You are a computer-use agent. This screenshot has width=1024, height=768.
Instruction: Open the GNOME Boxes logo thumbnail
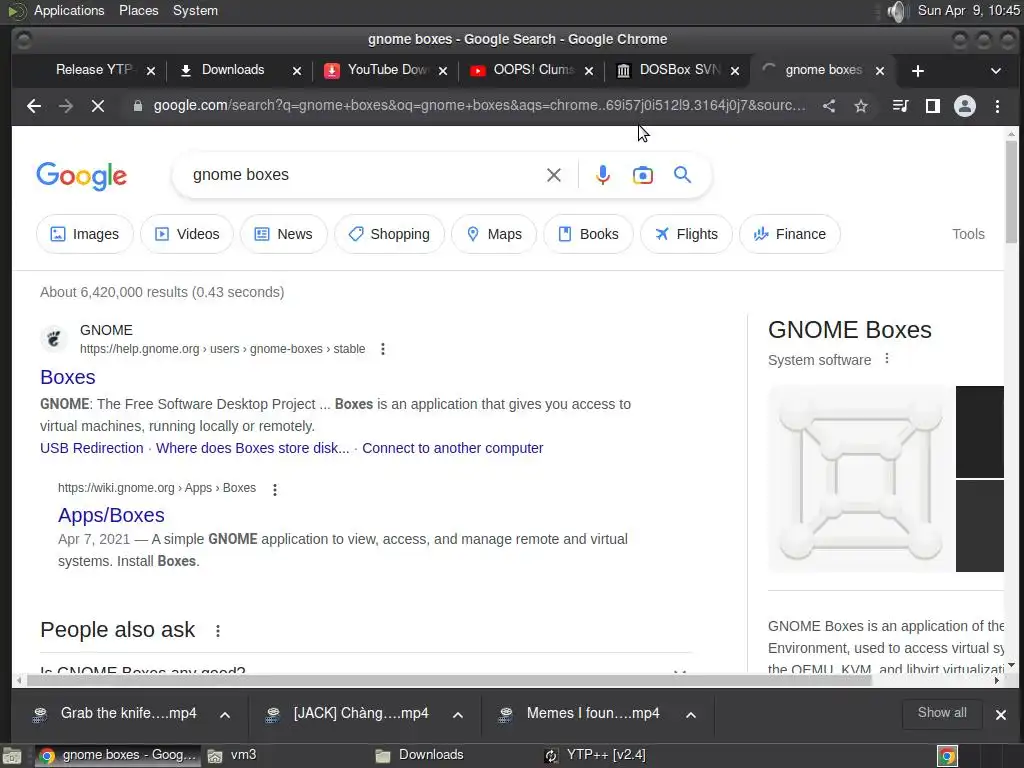click(861, 479)
